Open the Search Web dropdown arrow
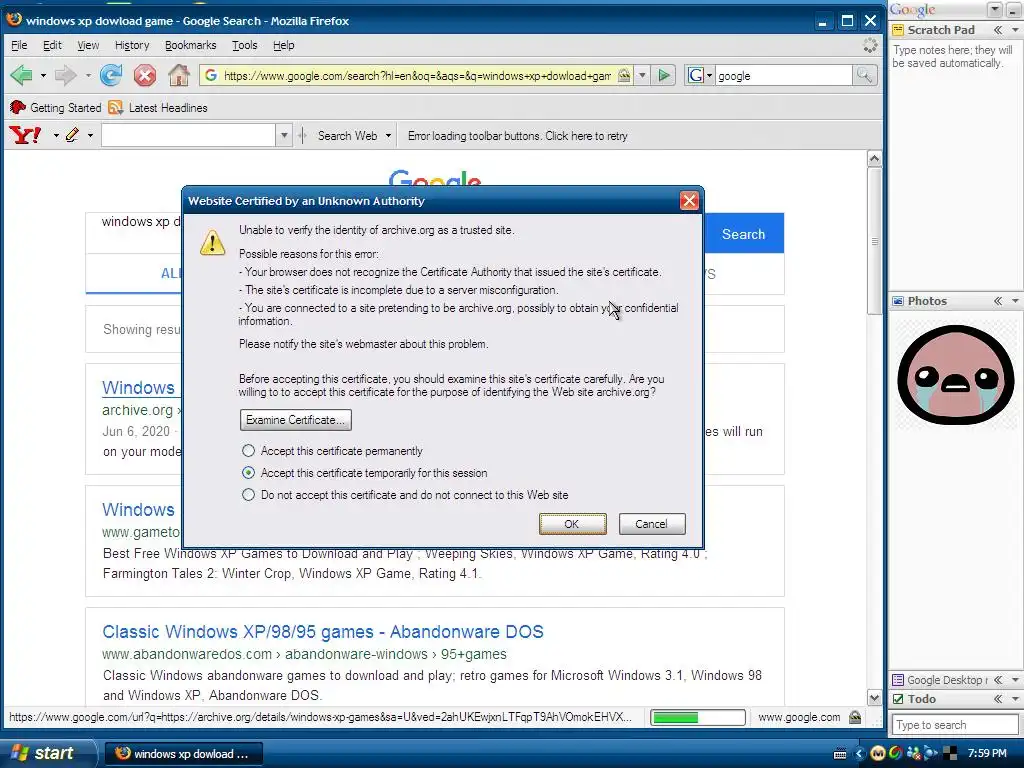This screenshot has height=768, width=1024. [388, 136]
